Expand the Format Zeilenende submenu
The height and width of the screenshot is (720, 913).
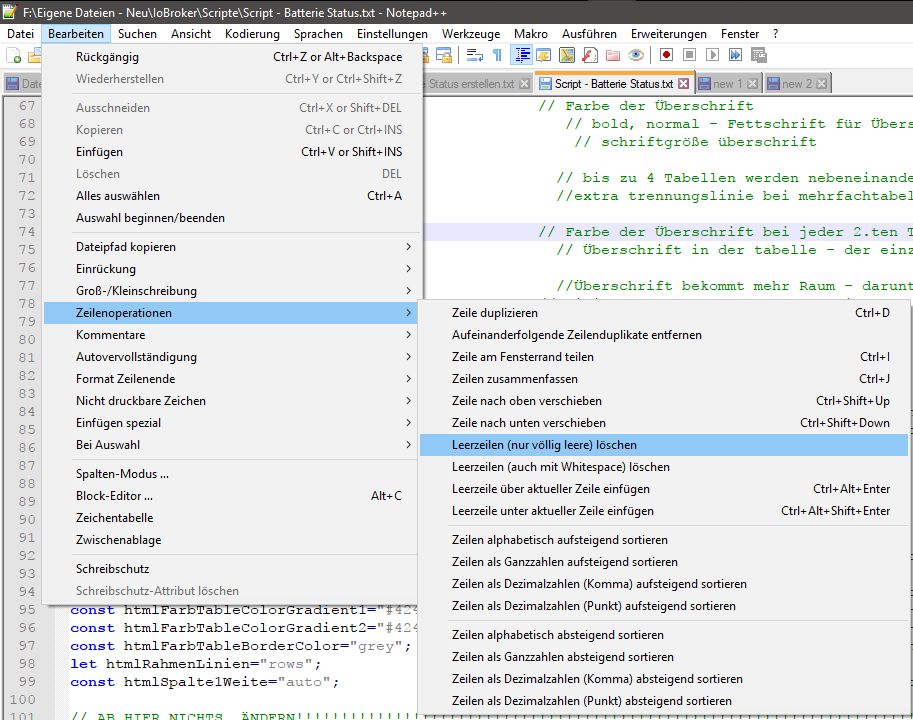point(231,379)
